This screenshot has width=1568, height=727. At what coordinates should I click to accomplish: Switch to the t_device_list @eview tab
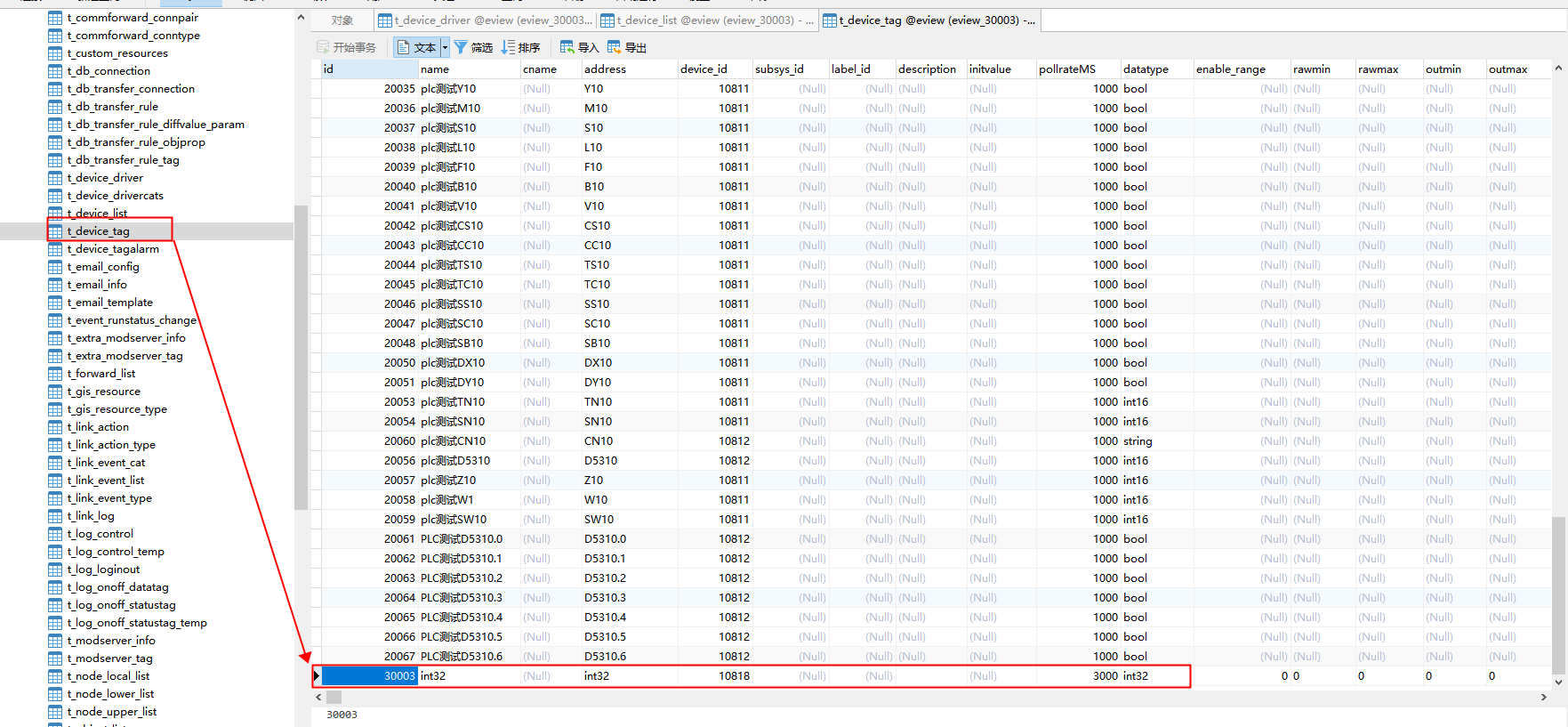(x=706, y=20)
